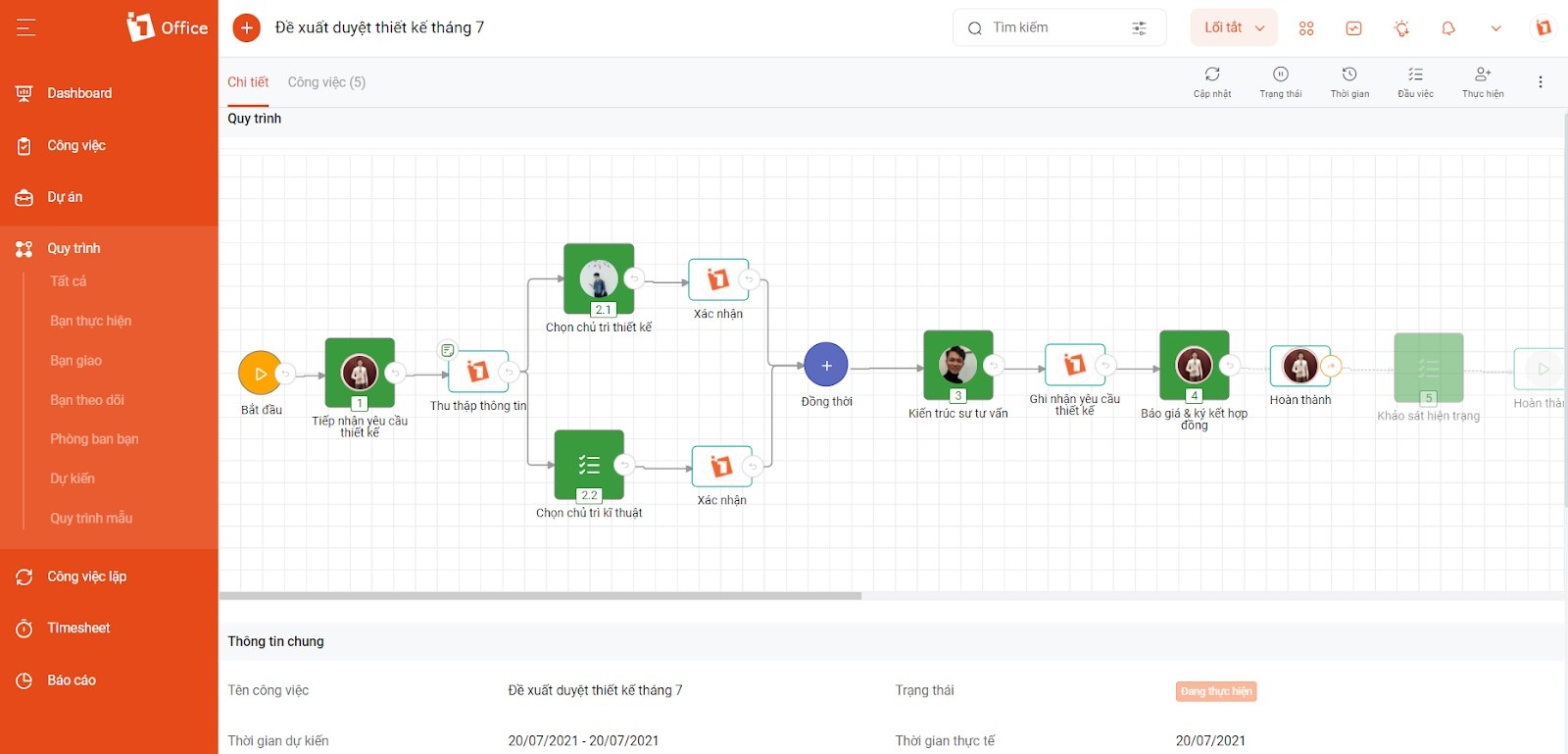Open the Trạng thái status icon
The height and width of the screenshot is (754, 1568).
[x=1280, y=75]
